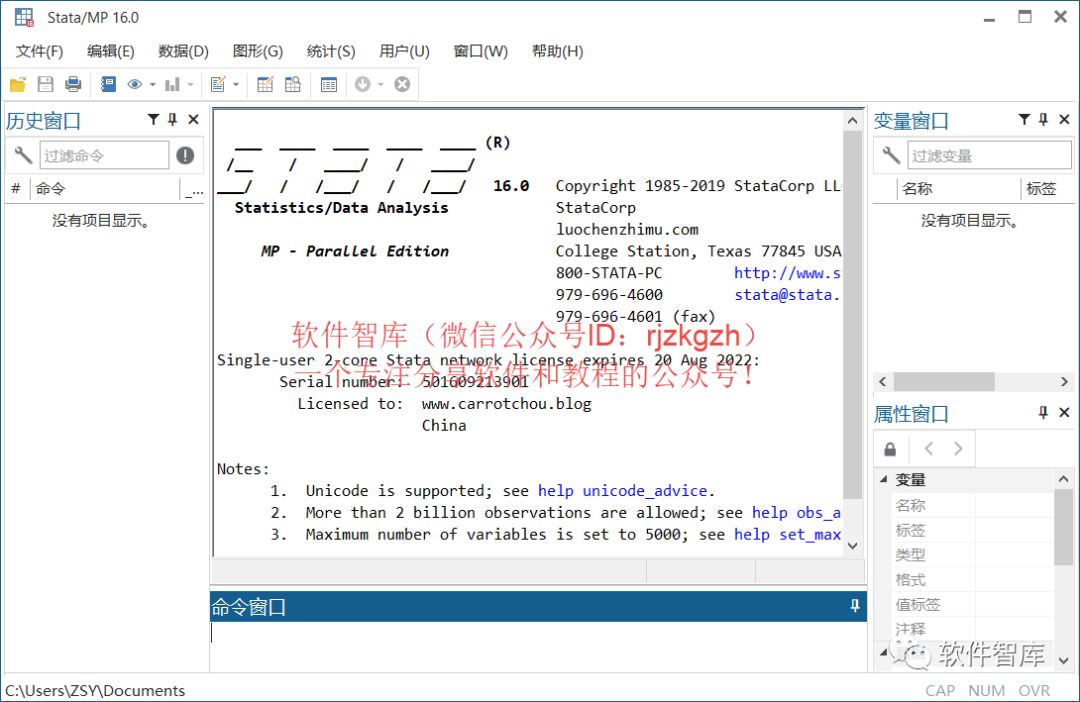Open the 窗口(W) menu

point(480,52)
